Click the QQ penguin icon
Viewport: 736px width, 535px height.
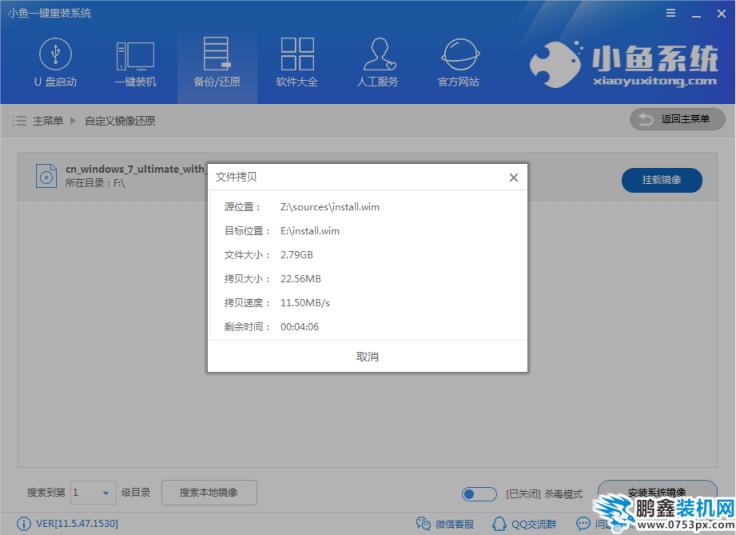[x=499, y=523]
